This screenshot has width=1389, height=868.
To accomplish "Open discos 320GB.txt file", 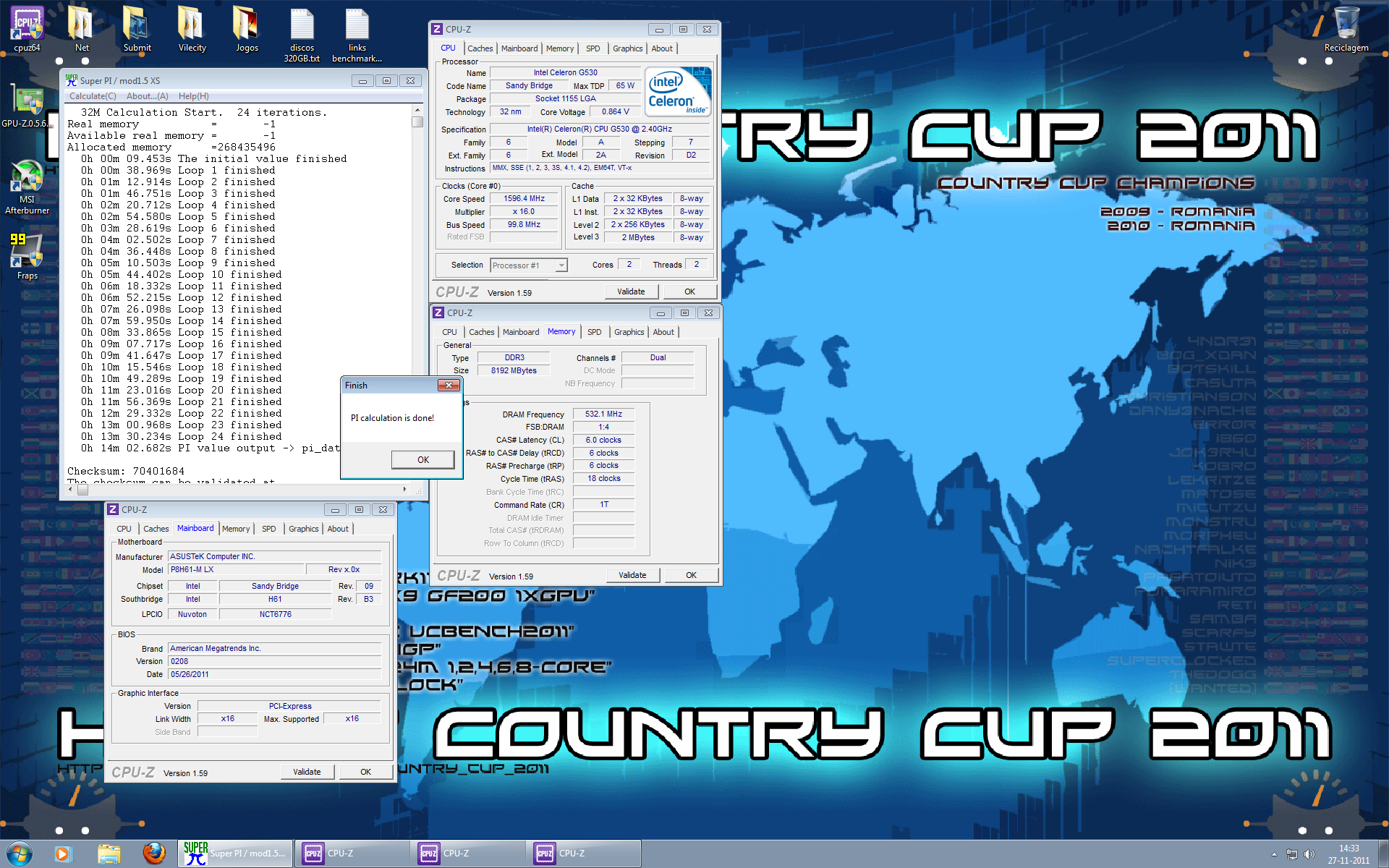I will 302,35.
